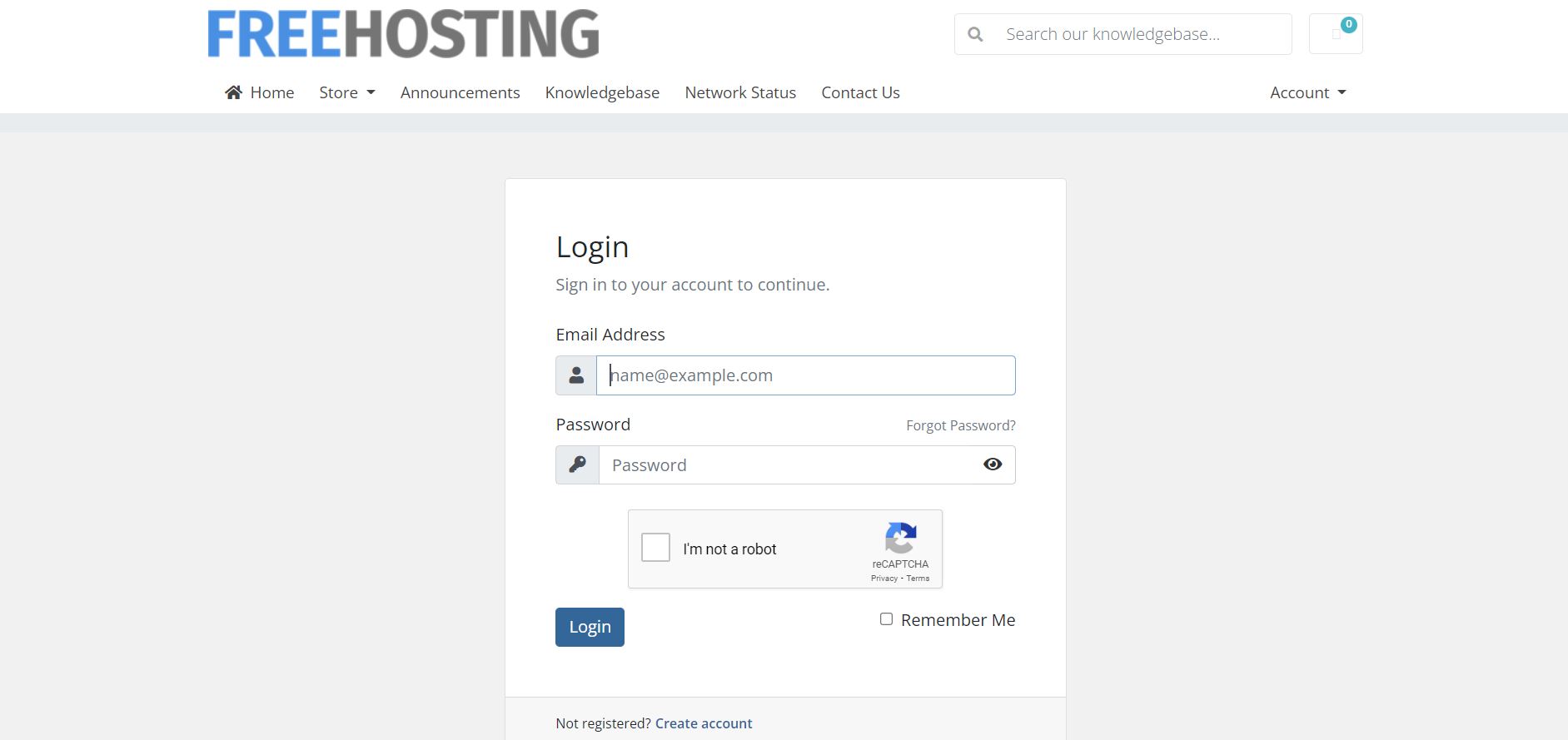The height and width of the screenshot is (740, 1568).
Task: Expand the Store dropdown menu
Action: [x=347, y=92]
